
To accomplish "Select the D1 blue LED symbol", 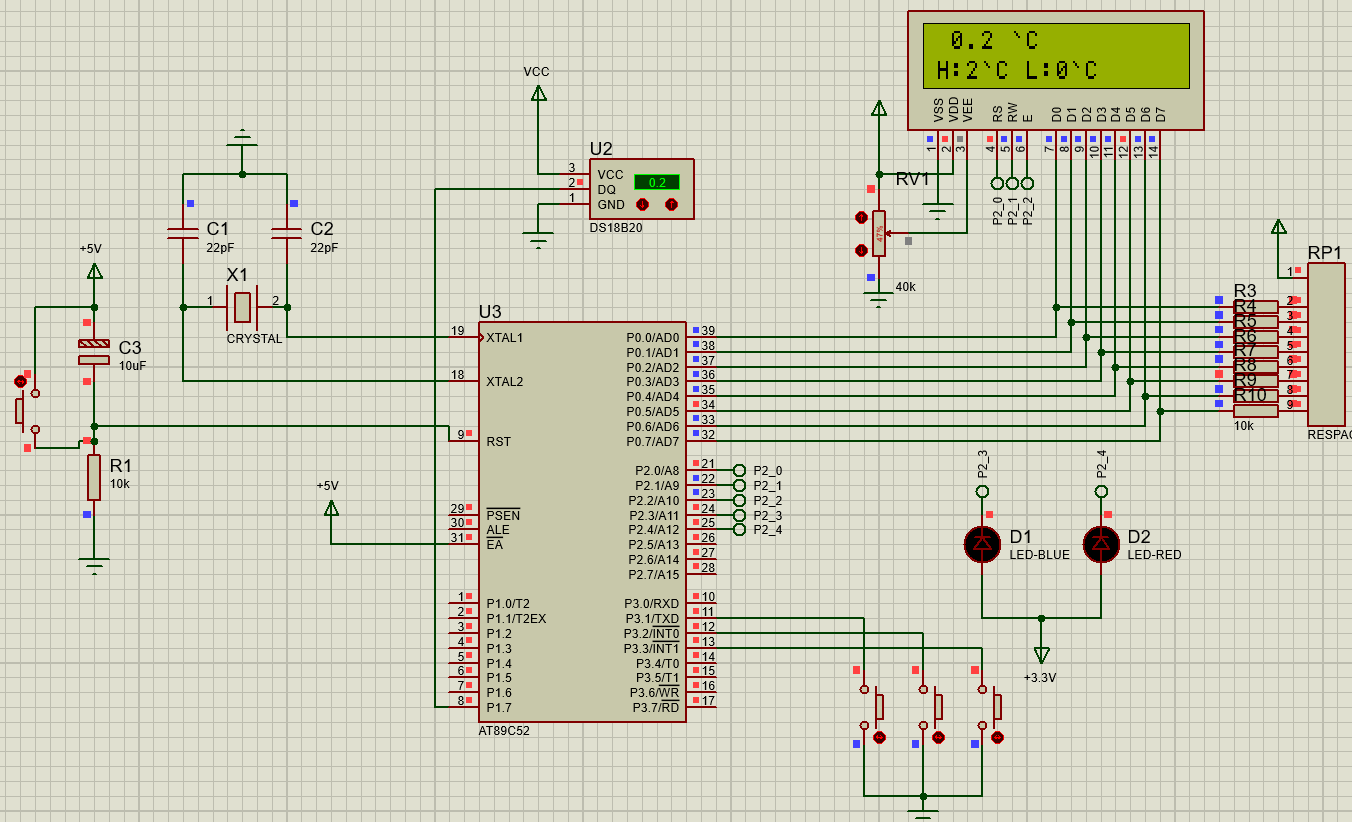I will click(982, 543).
